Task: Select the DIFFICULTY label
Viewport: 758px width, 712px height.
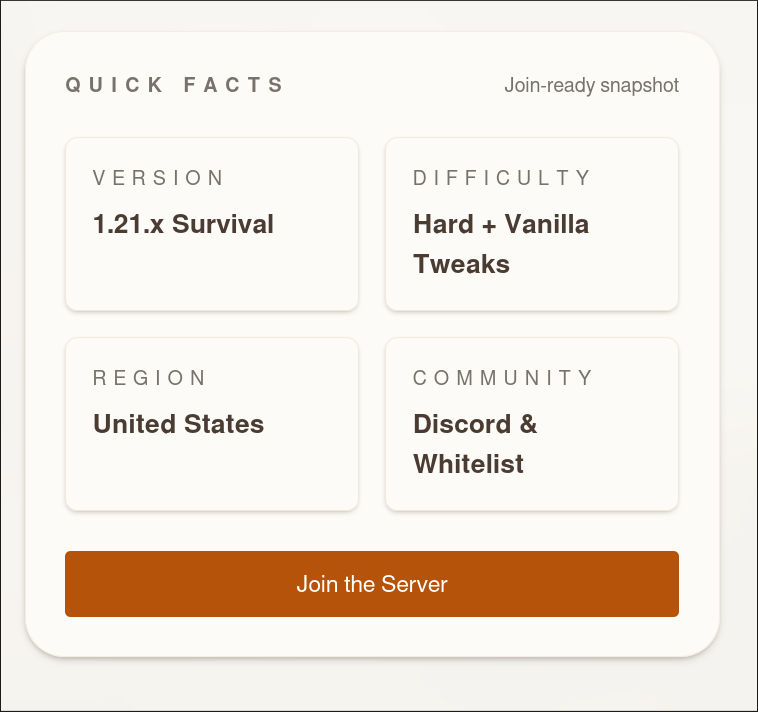Action: [503, 178]
